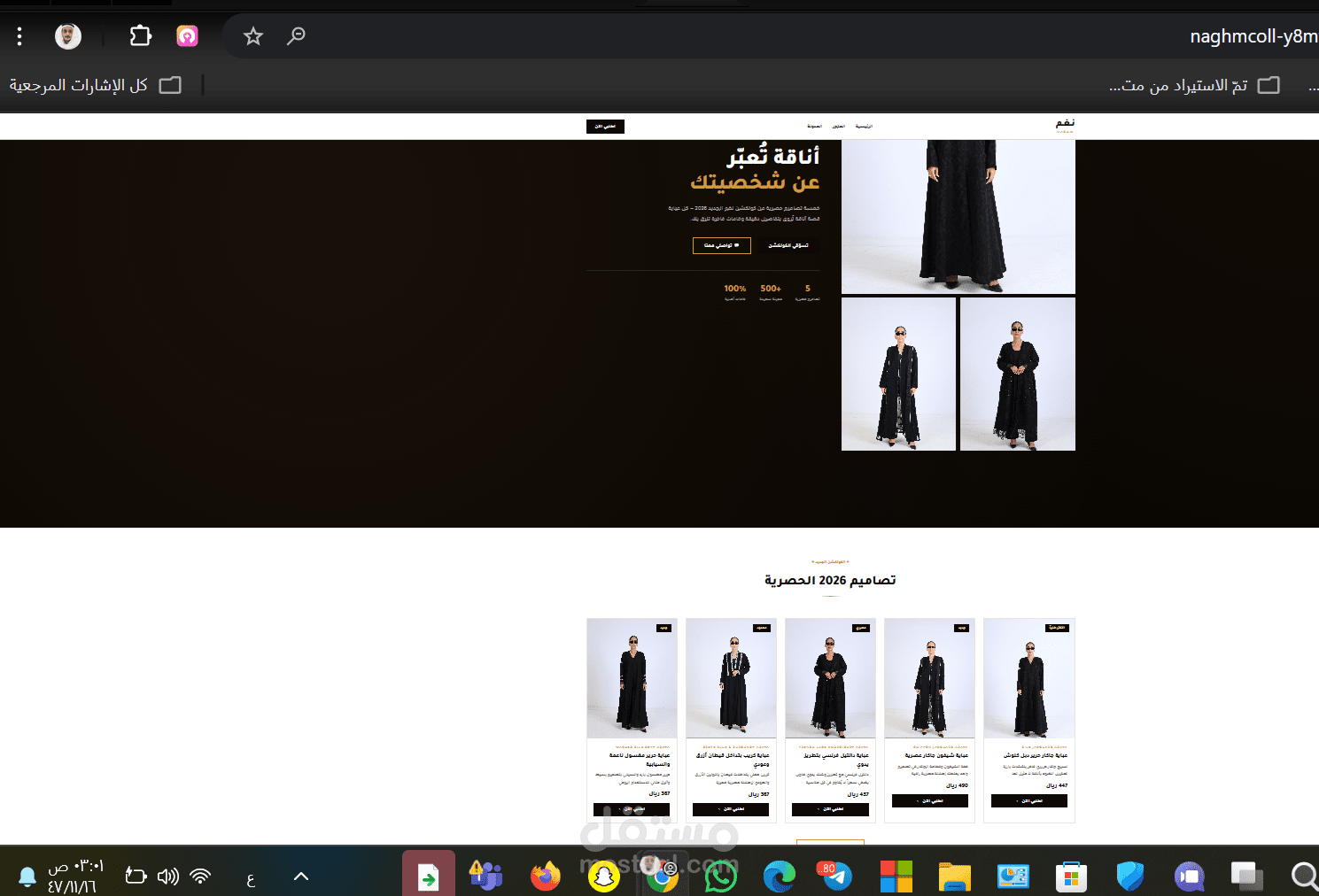Open Task View from taskbar
Viewport: 1319px width, 896px height.
click(x=1247, y=877)
